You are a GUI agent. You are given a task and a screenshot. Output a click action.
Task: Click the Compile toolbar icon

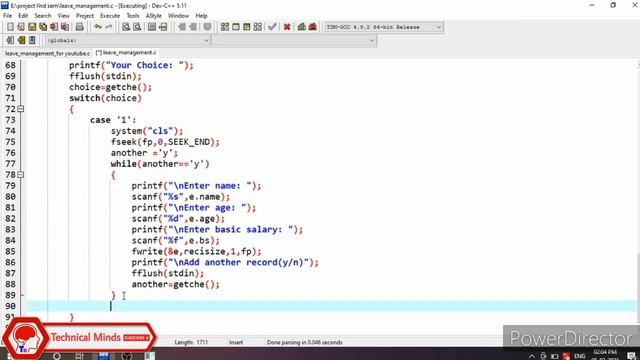[225, 27]
